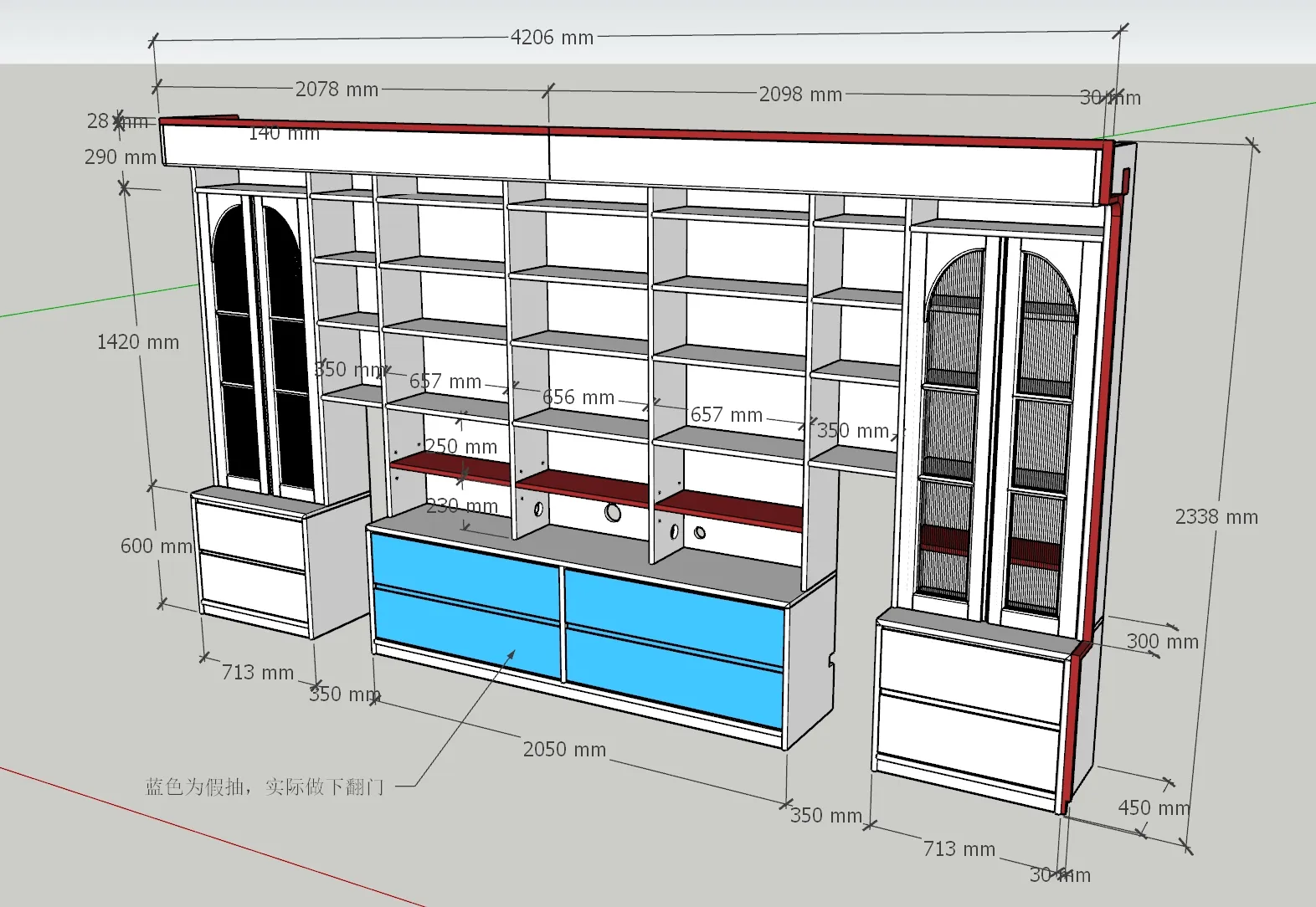The image size is (1316, 907).
Task: Click the 450 mm depth dimension
Action: click(x=1153, y=808)
